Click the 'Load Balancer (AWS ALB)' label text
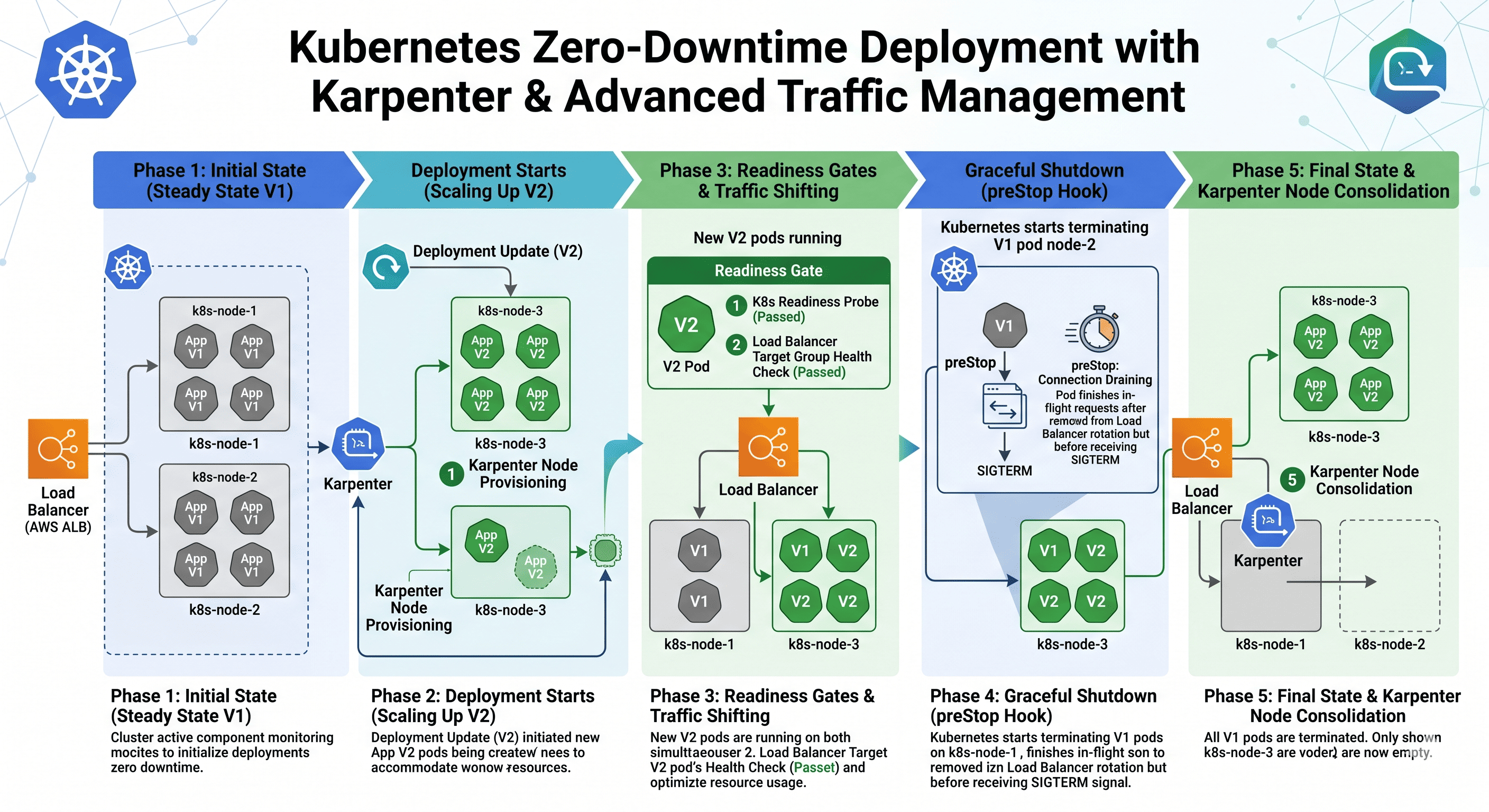 58,510
